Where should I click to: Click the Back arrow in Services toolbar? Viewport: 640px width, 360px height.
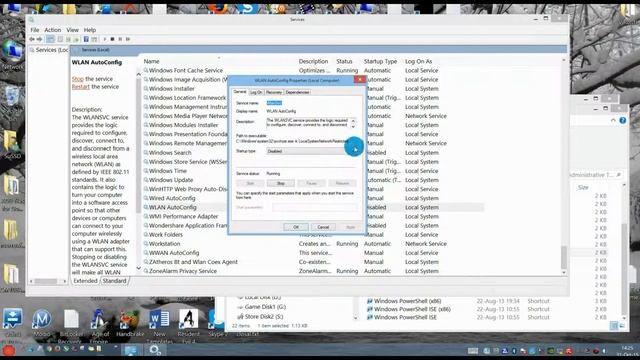click(x=32, y=39)
